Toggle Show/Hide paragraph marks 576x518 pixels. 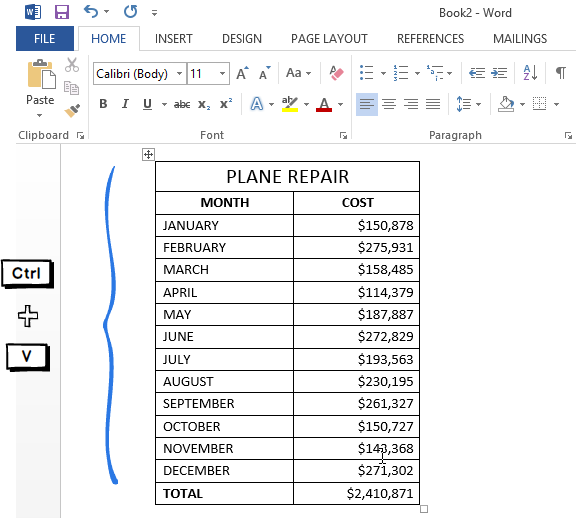tap(561, 72)
